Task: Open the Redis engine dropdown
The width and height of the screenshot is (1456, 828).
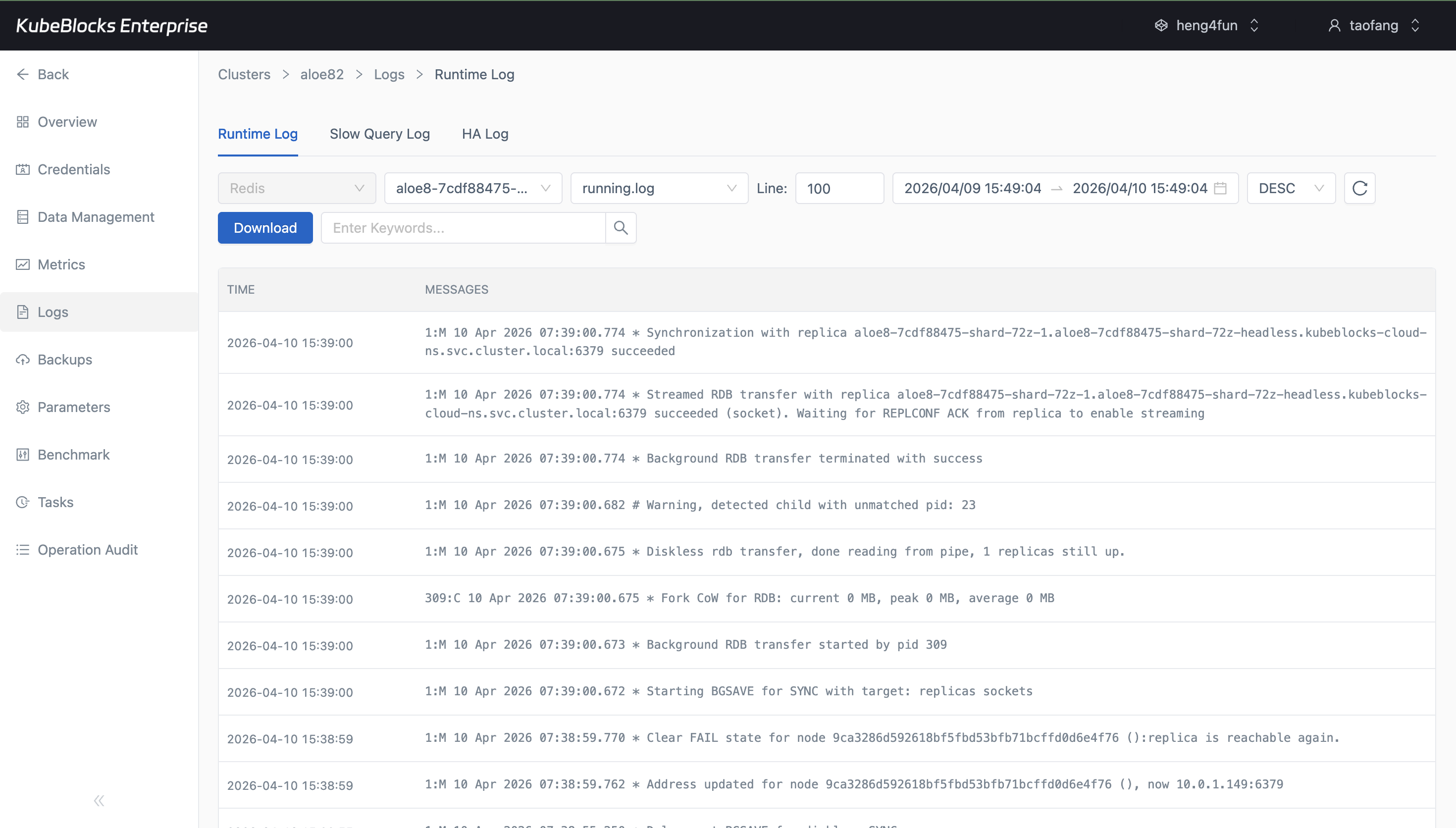Action: click(296, 188)
